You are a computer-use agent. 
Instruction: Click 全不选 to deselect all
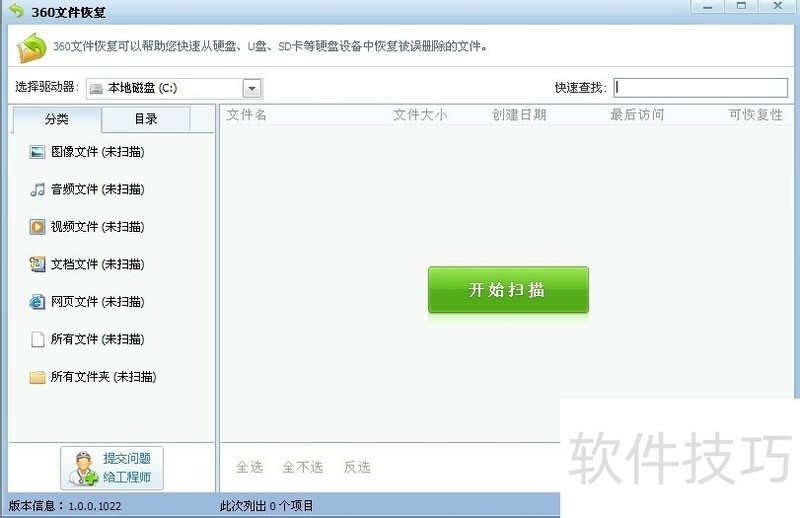click(303, 467)
